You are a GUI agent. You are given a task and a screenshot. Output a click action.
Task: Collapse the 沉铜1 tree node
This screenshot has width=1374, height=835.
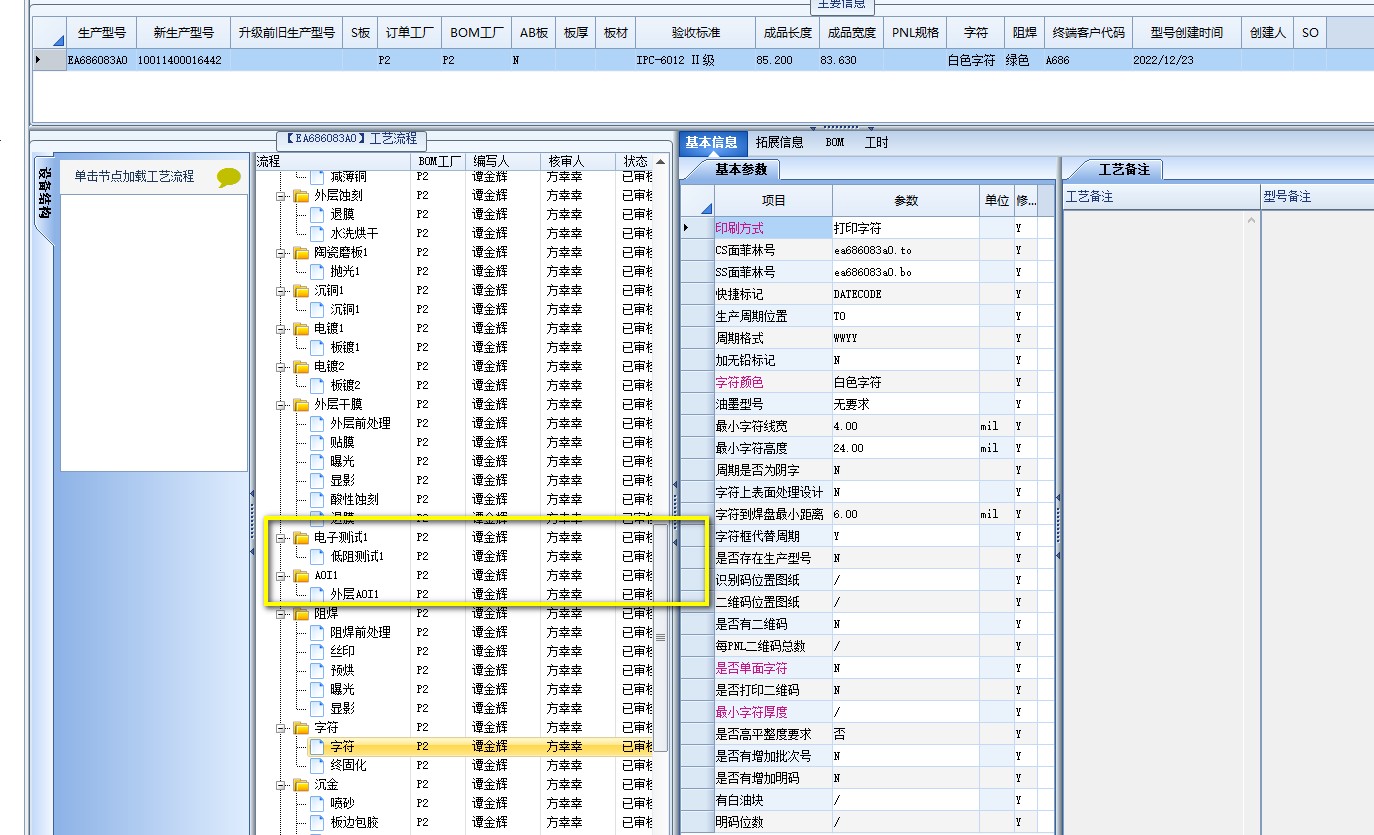pyautogui.click(x=281, y=291)
